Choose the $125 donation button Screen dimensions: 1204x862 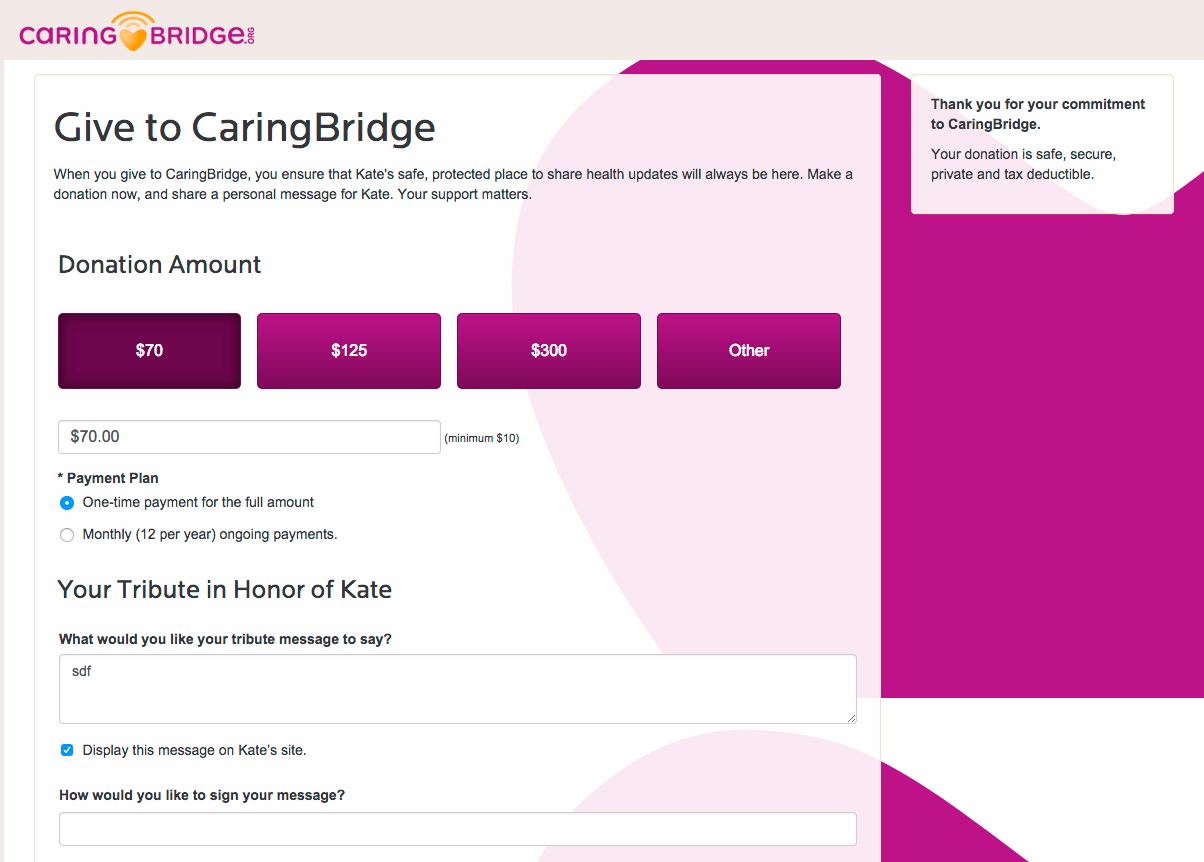pyautogui.click(x=349, y=351)
